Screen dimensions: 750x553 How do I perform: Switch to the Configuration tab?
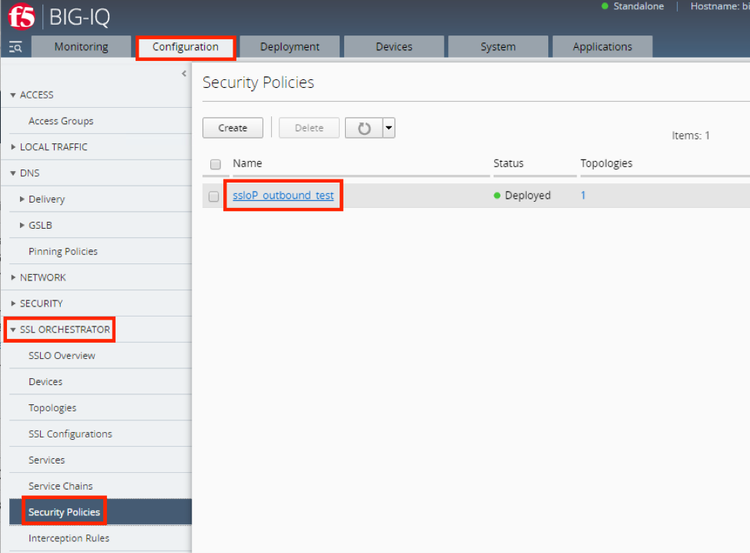click(x=186, y=47)
